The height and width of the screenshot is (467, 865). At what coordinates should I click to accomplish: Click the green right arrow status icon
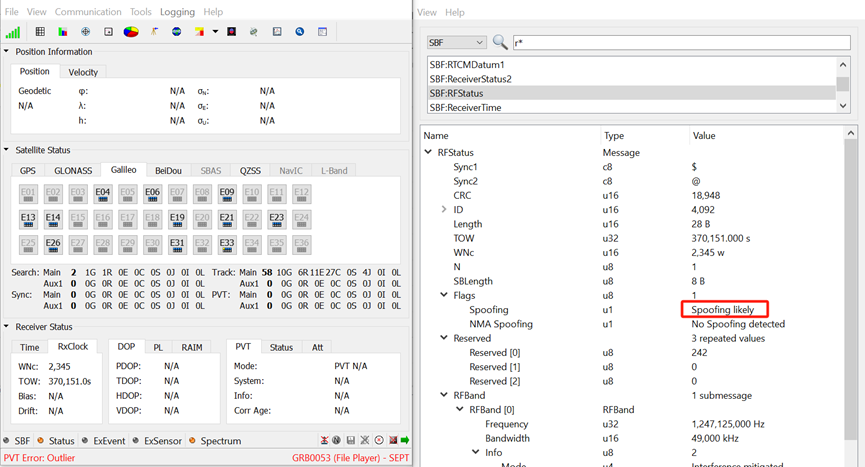tap(405, 440)
